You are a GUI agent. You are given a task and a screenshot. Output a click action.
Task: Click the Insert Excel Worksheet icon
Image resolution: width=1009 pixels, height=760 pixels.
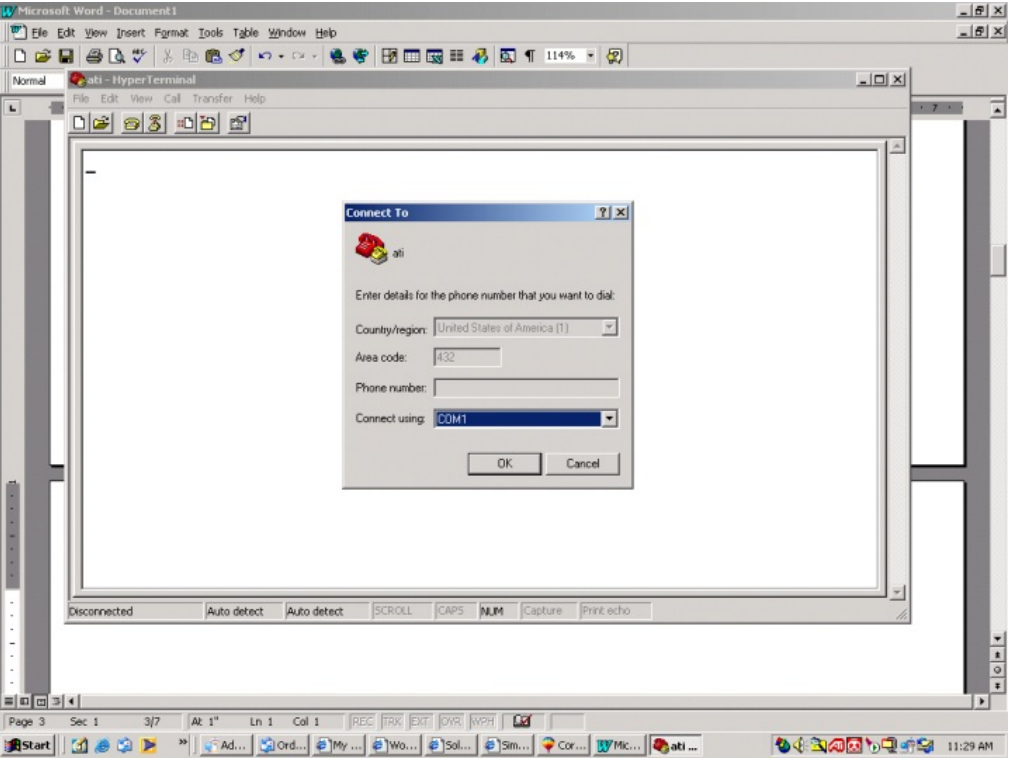click(434, 56)
